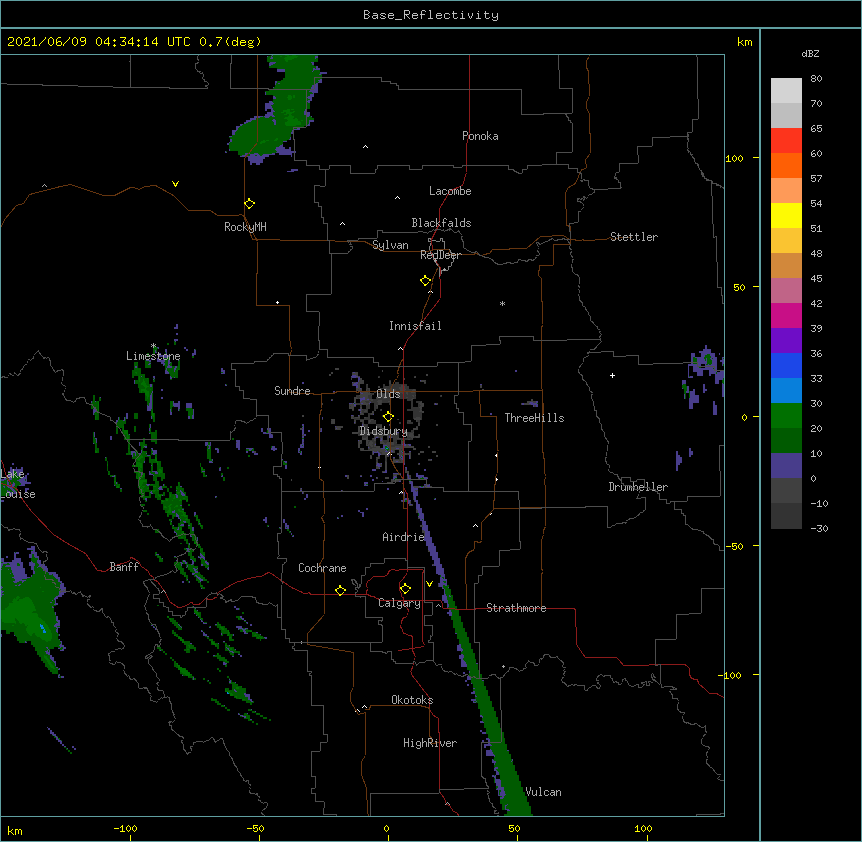Image resolution: width=862 pixels, height=842 pixels.
Task: Click the 0.7(deg) elevation angle text
Action: pyautogui.click(x=230, y=42)
